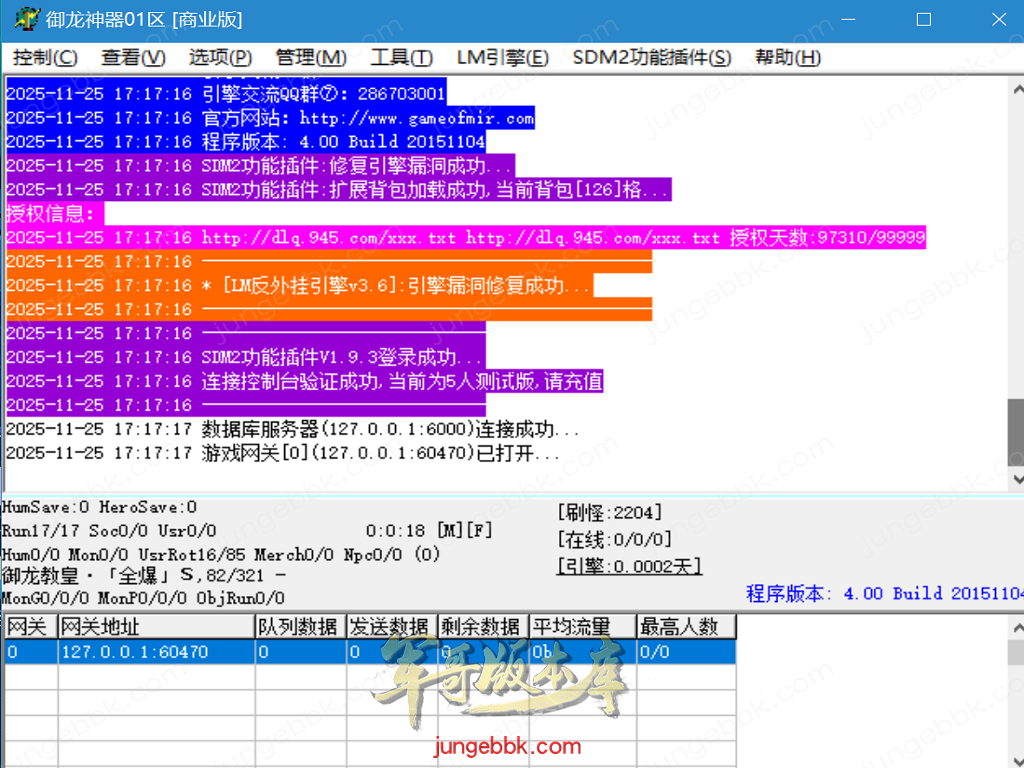Image resolution: width=1024 pixels, height=768 pixels.
Task: Click the underlined 引擎:0.0002天 label
Action: pyautogui.click(x=629, y=567)
